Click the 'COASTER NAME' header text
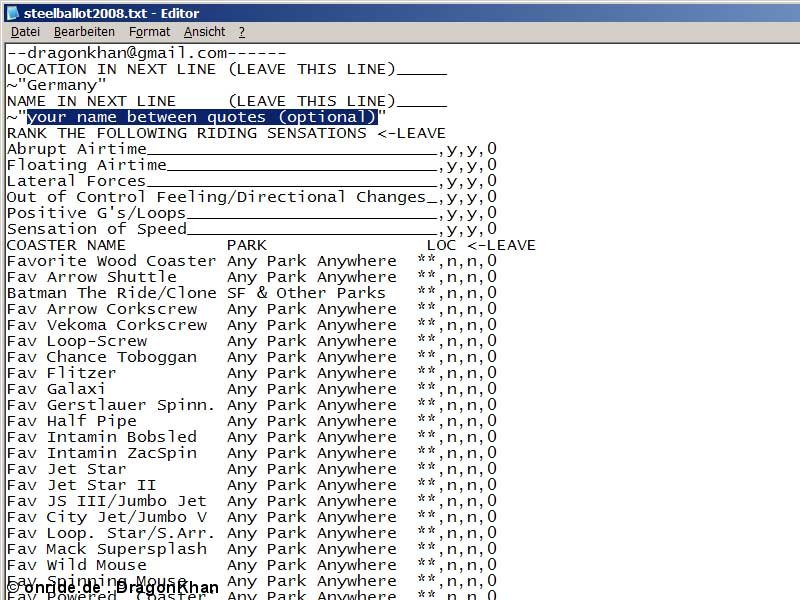Image resolution: width=800 pixels, height=600 pixels. pos(66,245)
